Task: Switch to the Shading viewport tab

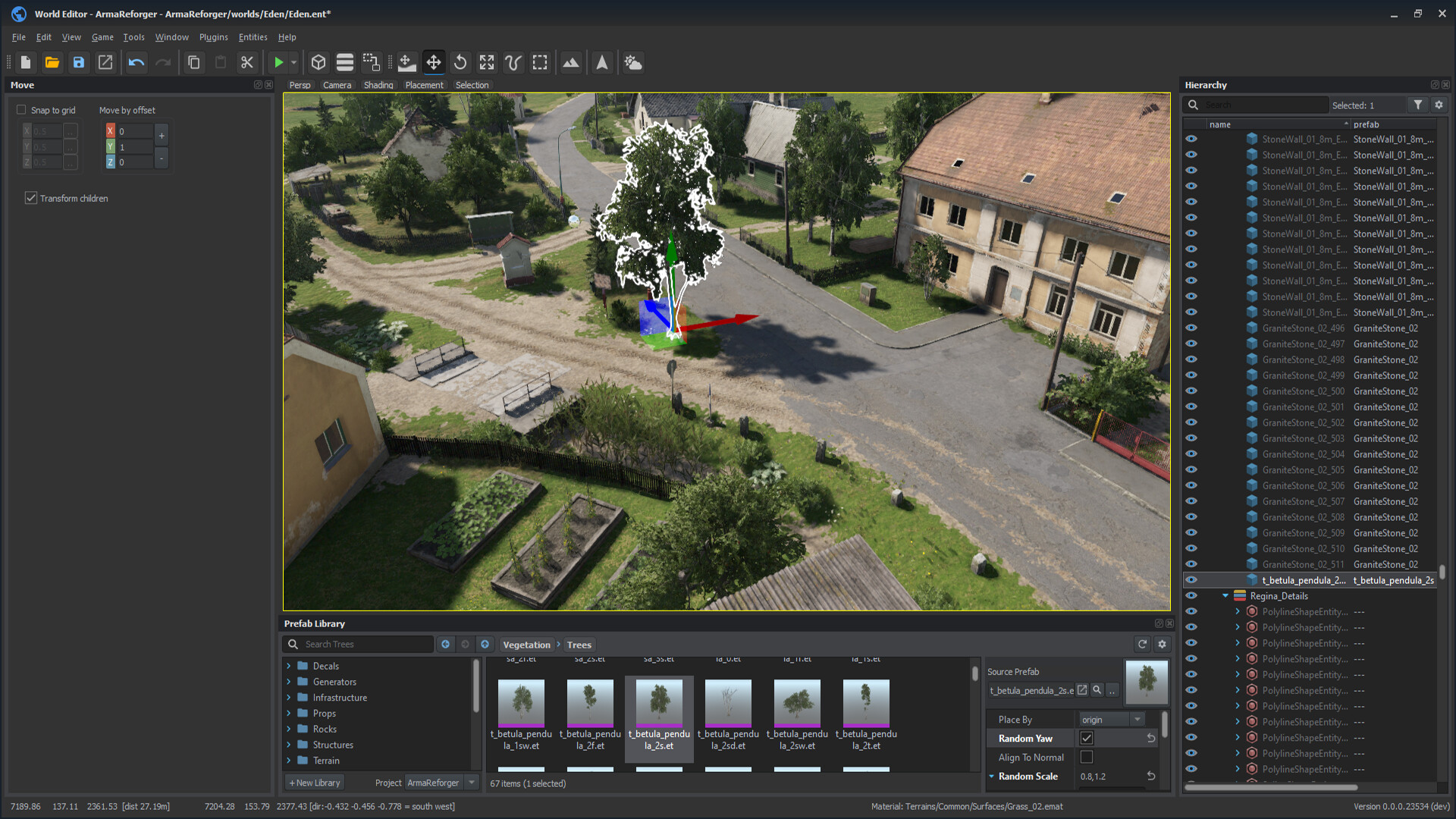Action: (378, 85)
